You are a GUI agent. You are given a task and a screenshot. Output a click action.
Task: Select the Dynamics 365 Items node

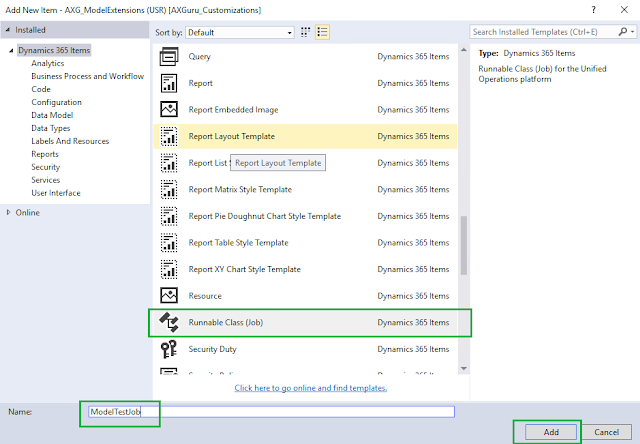point(54,50)
